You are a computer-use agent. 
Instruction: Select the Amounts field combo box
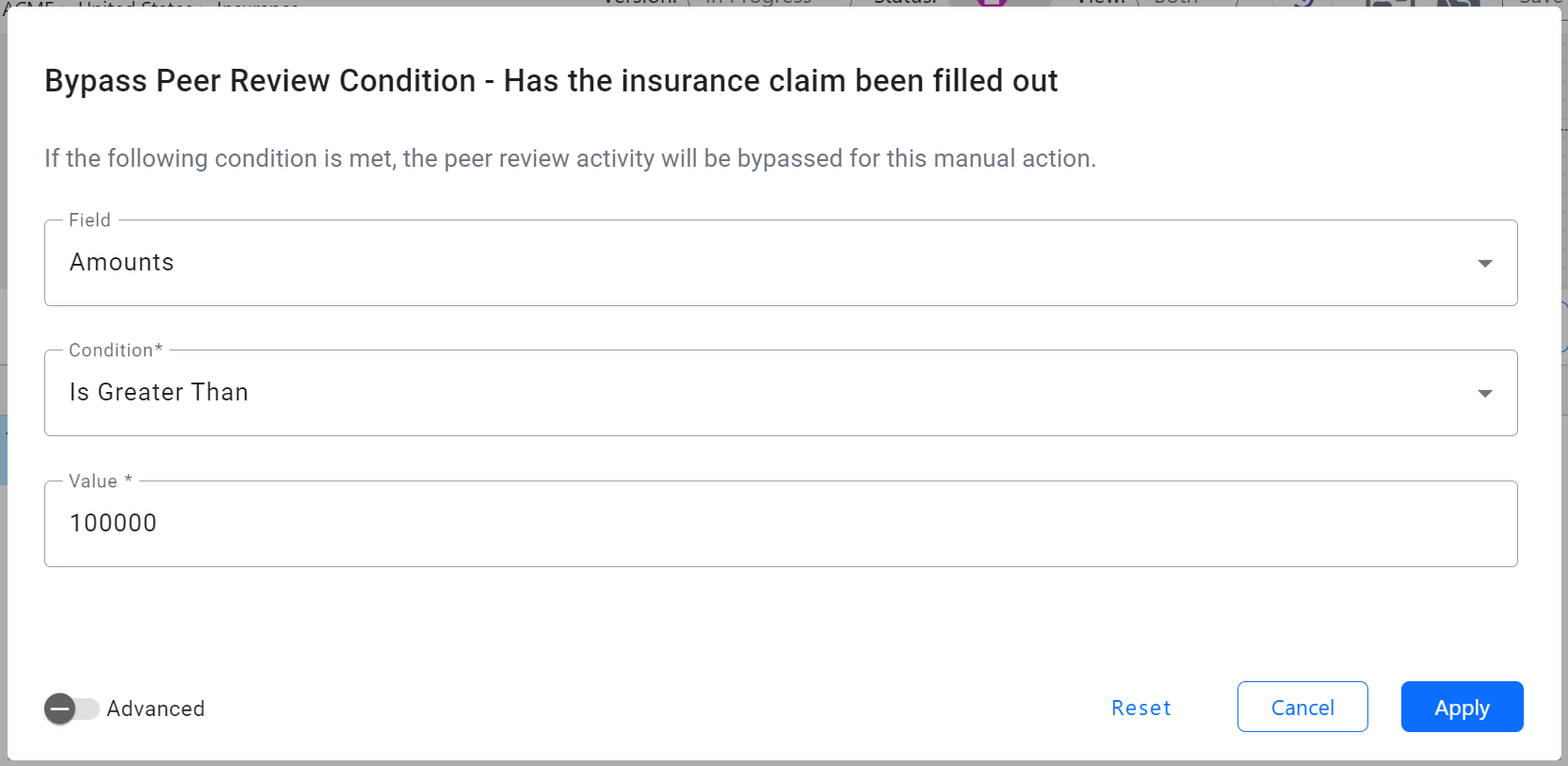[x=753, y=263]
